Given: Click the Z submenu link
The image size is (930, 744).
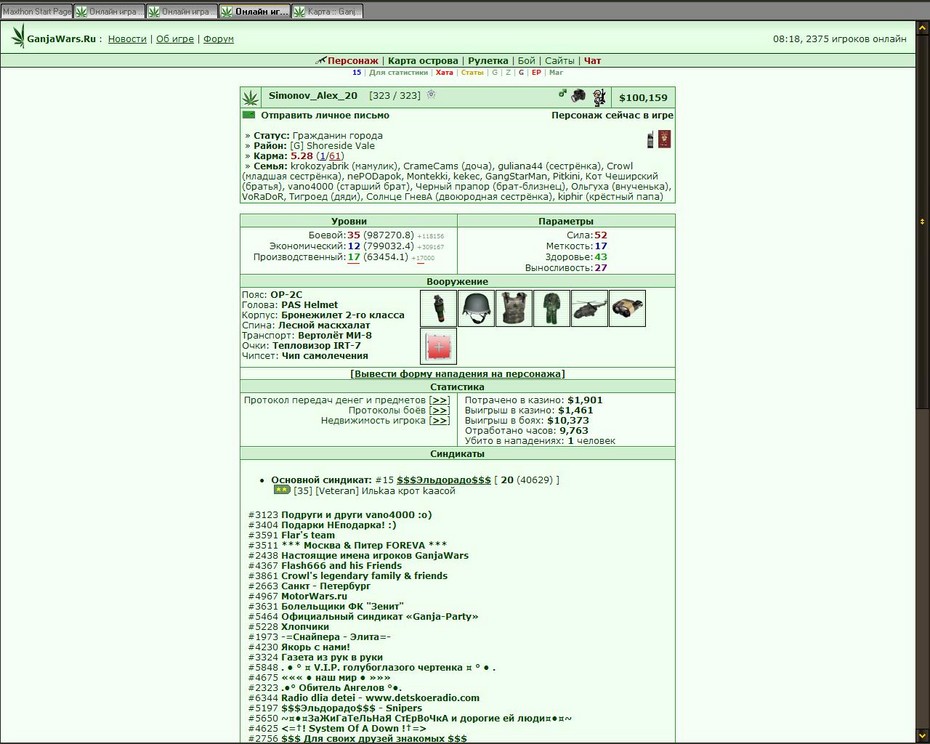Looking at the screenshot, I should (508, 72).
